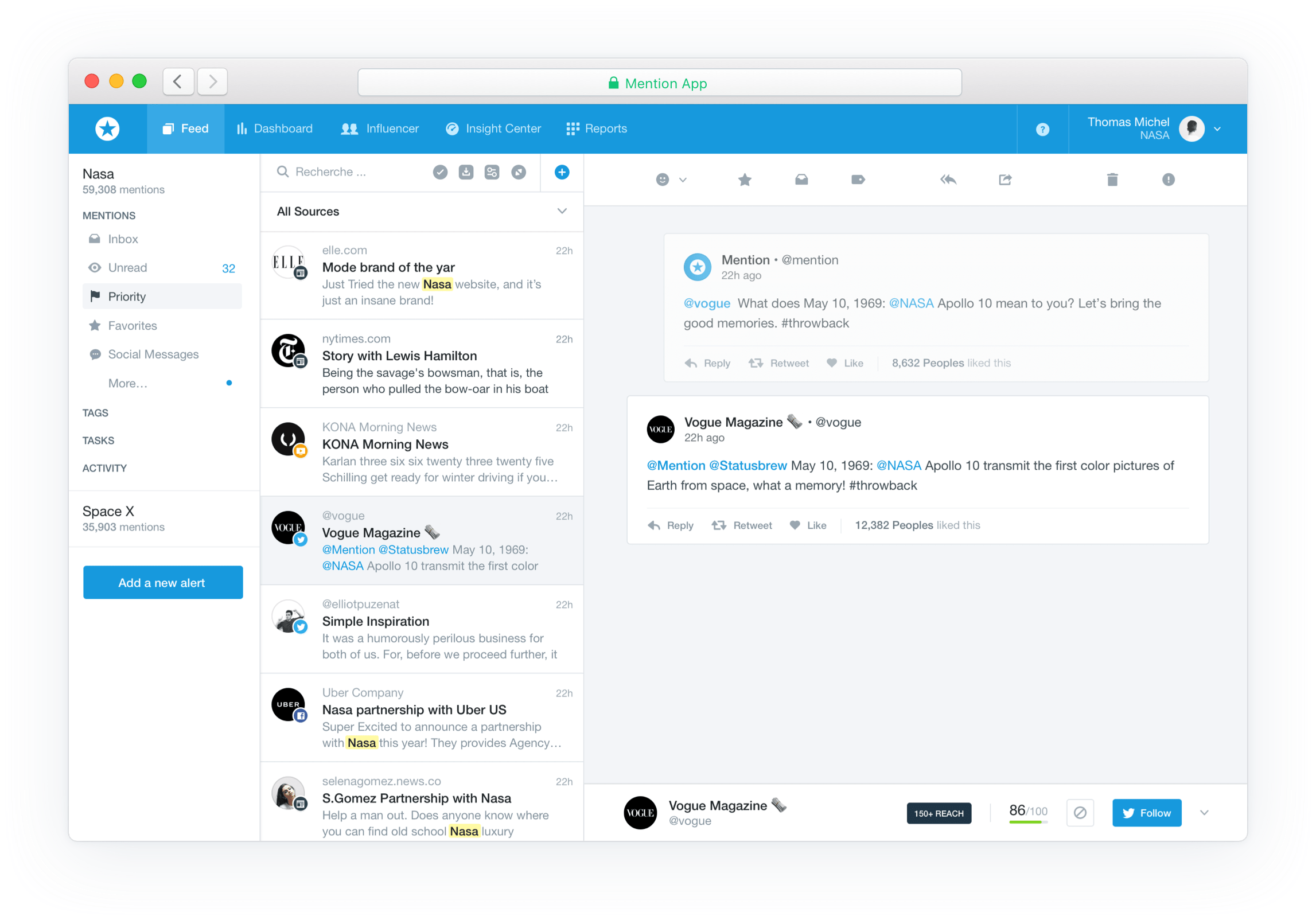Image resolution: width=1316 pixels, height=920 pixels.
Task: Click the @Statusbrew link in Vogue tweet
Action: click(x=747, y=466)
